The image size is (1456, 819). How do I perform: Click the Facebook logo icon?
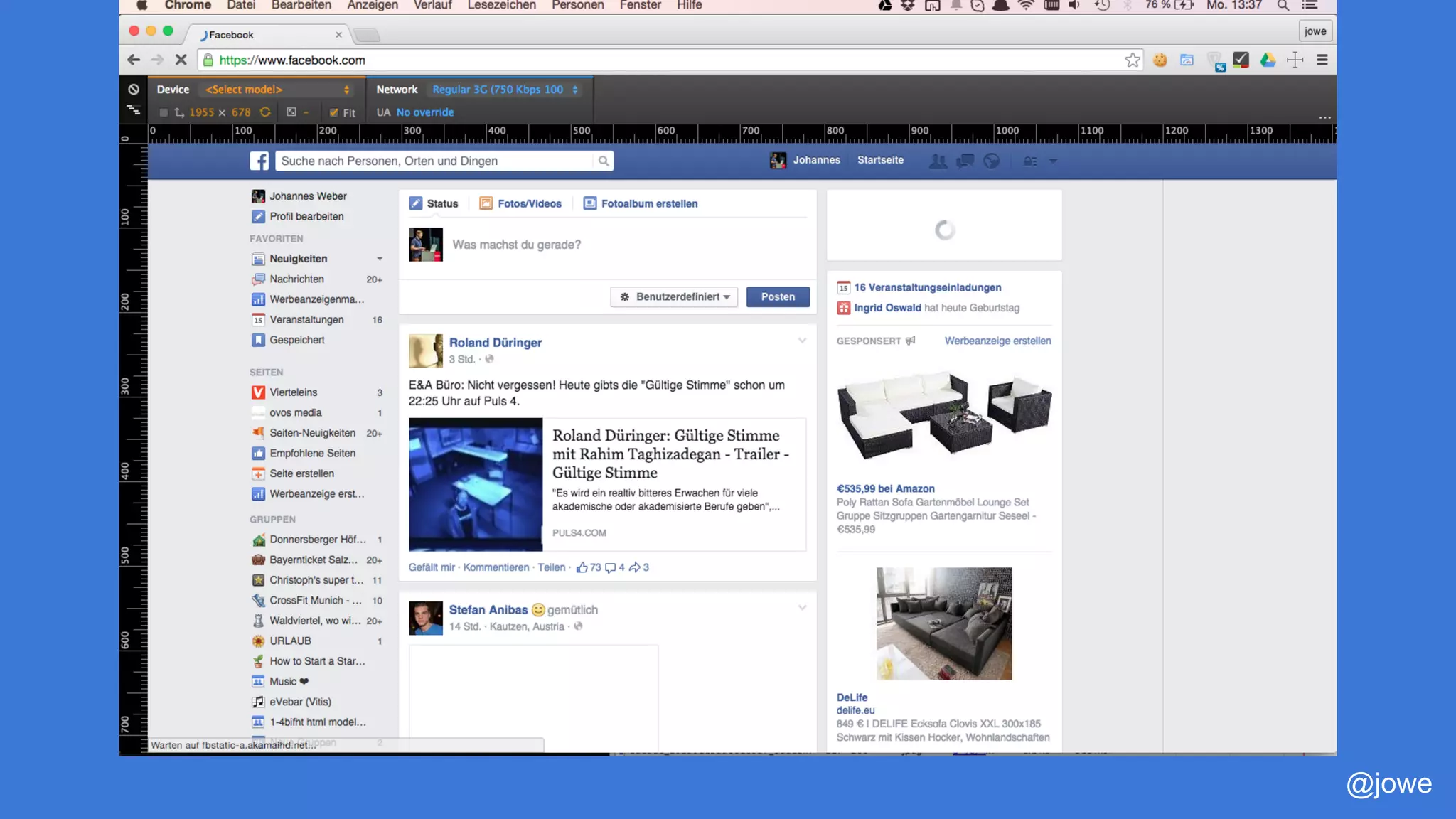click(259, 161)
